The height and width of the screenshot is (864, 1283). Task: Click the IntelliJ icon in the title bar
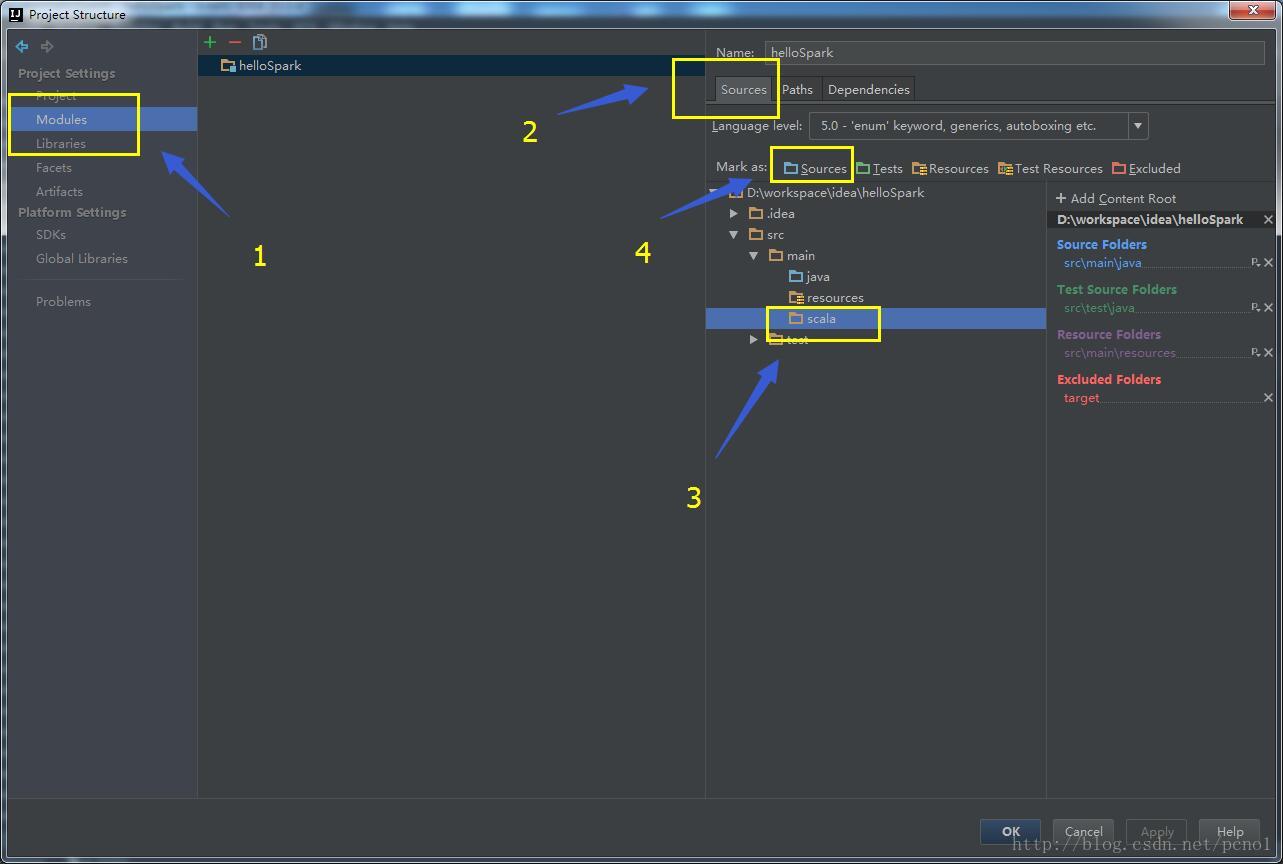coord(15,14)
